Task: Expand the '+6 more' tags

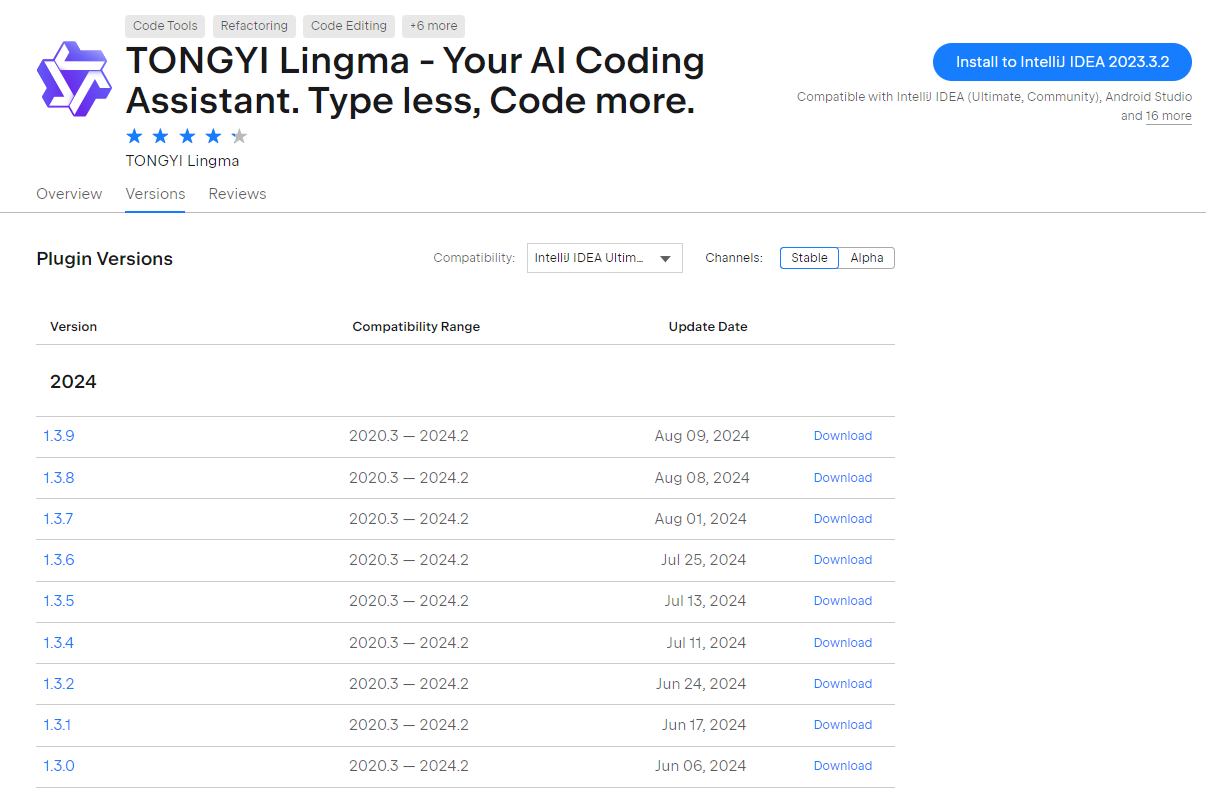Action: (433, 26)
